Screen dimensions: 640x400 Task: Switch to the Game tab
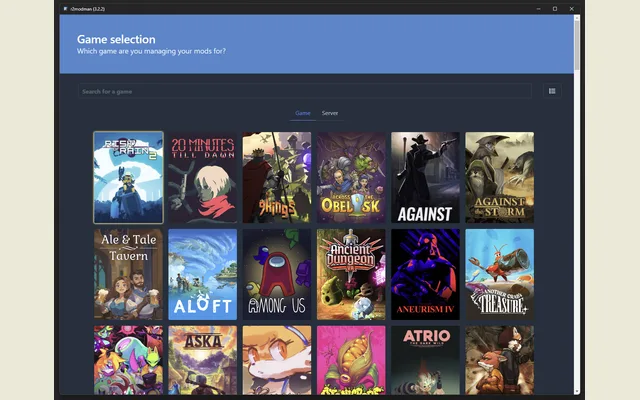(303, 113)
